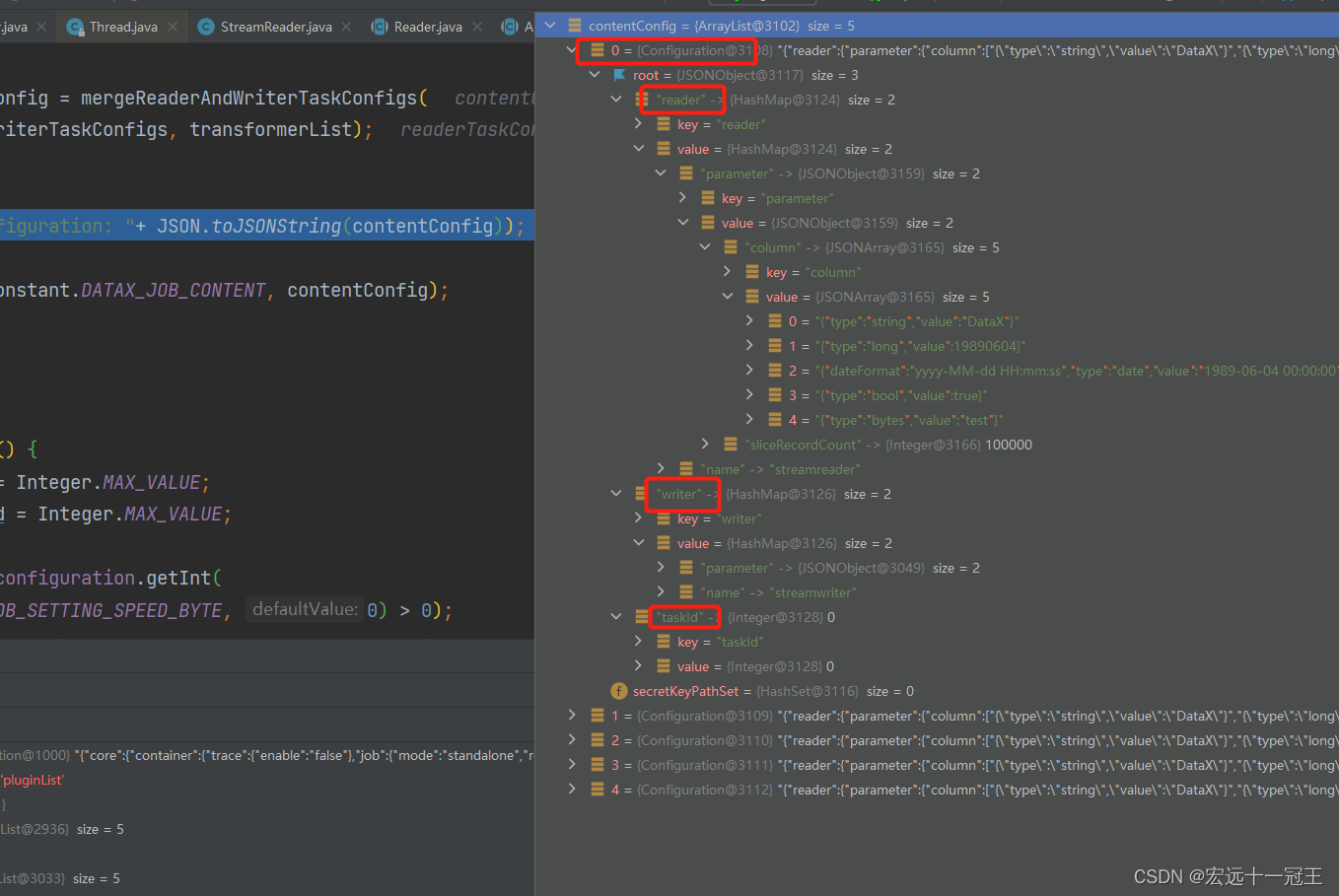Switch to the Thread.java tab
Screen dimensions: 1339x896
pyautogui.click(x=122, y=27)
